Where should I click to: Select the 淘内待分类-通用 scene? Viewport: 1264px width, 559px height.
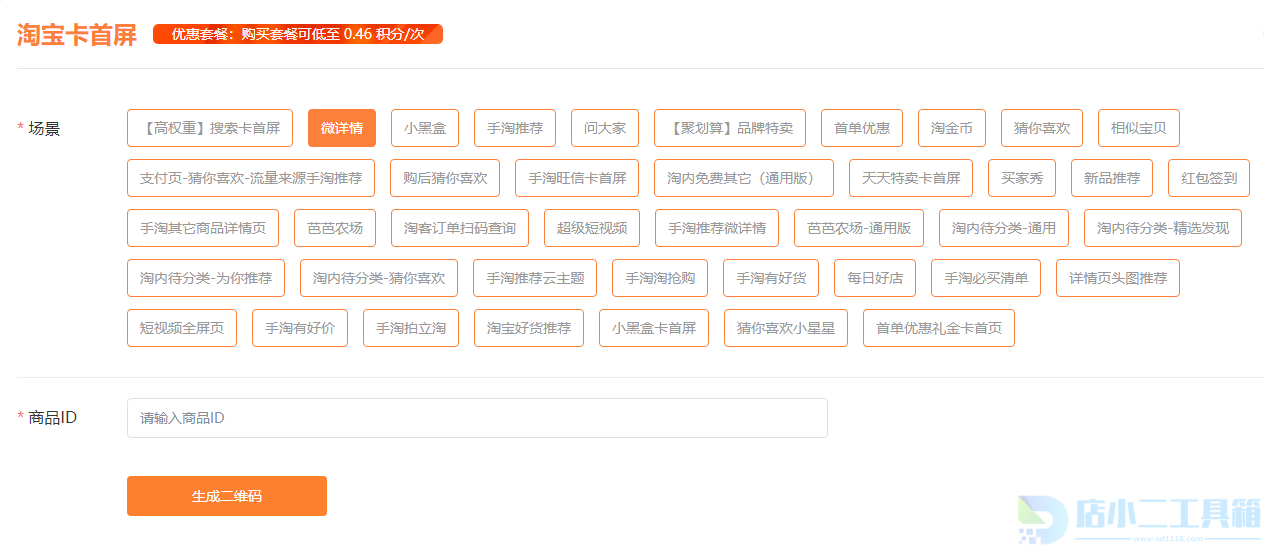(1004, 228)
